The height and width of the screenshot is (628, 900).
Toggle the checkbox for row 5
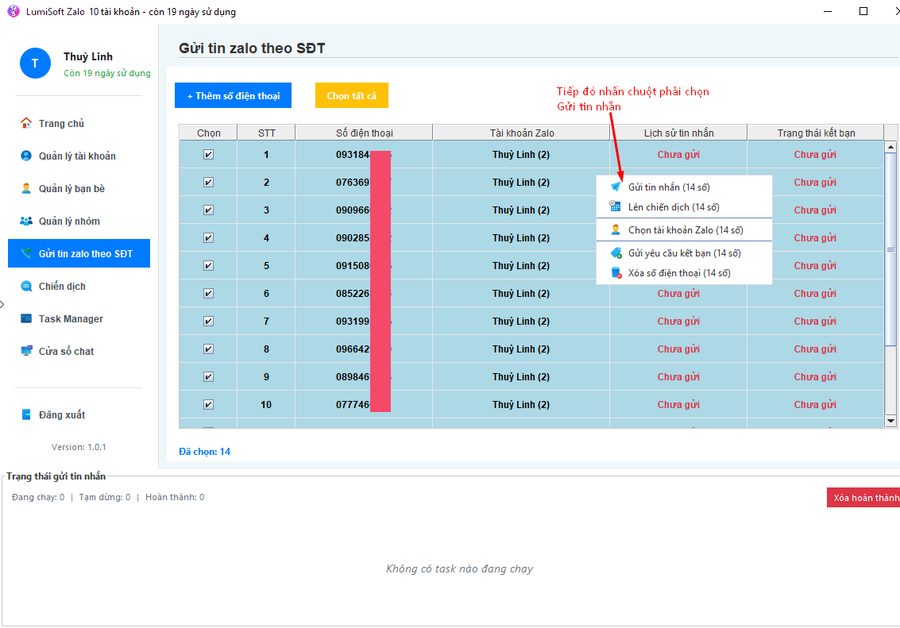pos(208,266)
